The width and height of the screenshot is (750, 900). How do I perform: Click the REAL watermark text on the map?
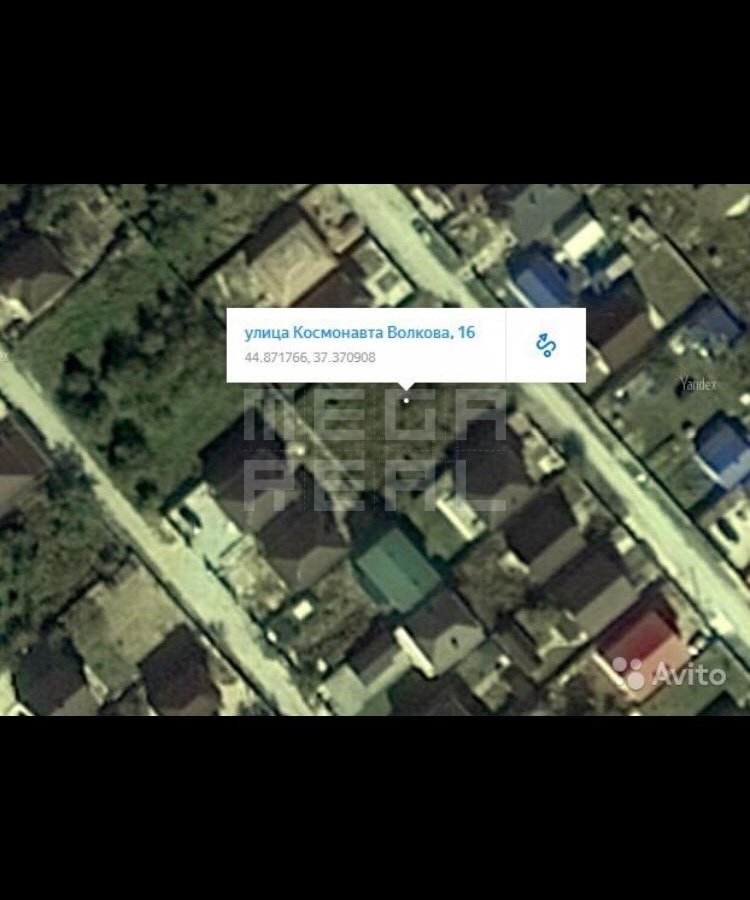[x=375, y=484]
